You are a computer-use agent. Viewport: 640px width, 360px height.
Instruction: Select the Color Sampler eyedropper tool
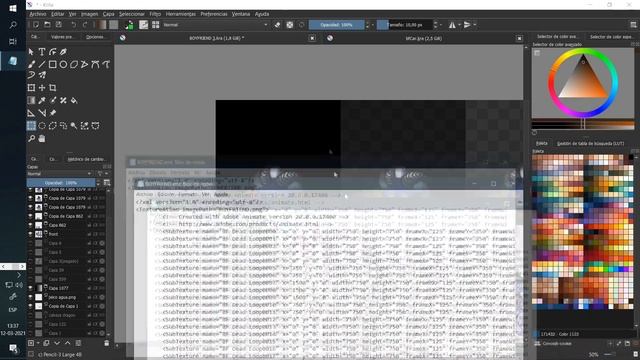point(42,100)
